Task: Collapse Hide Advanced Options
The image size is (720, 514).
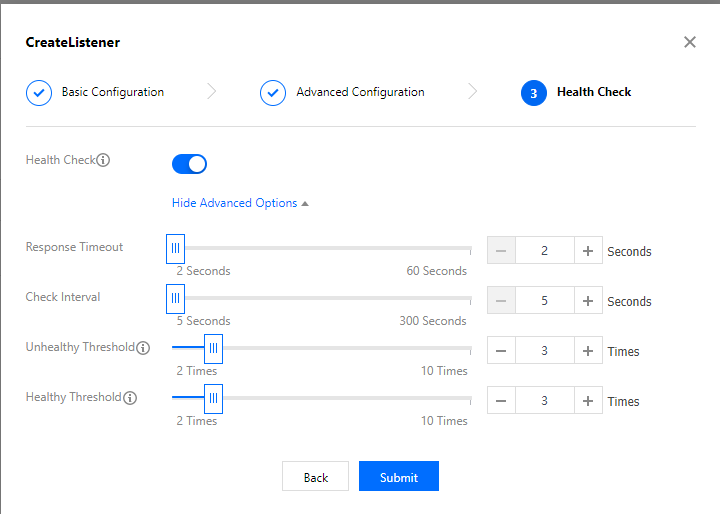Action: (240, 203)
